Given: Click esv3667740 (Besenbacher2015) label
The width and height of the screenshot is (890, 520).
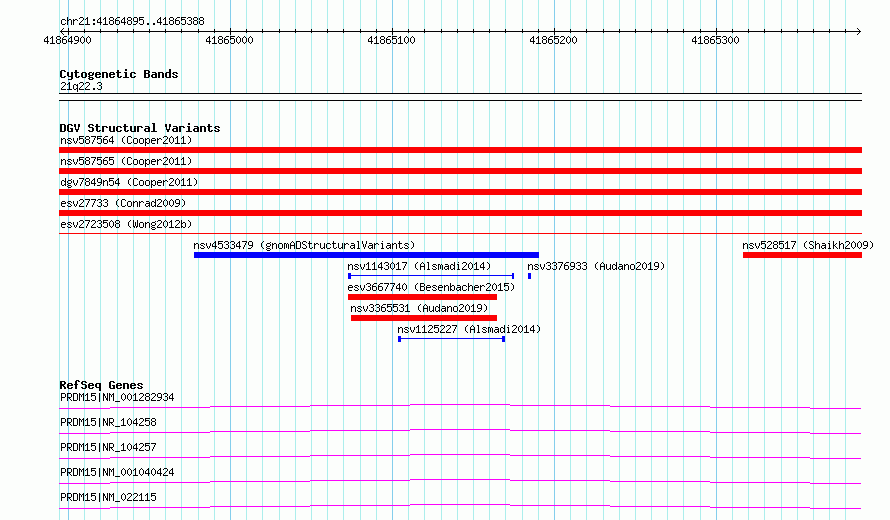Looking at the screenshot, I should 431,287.
